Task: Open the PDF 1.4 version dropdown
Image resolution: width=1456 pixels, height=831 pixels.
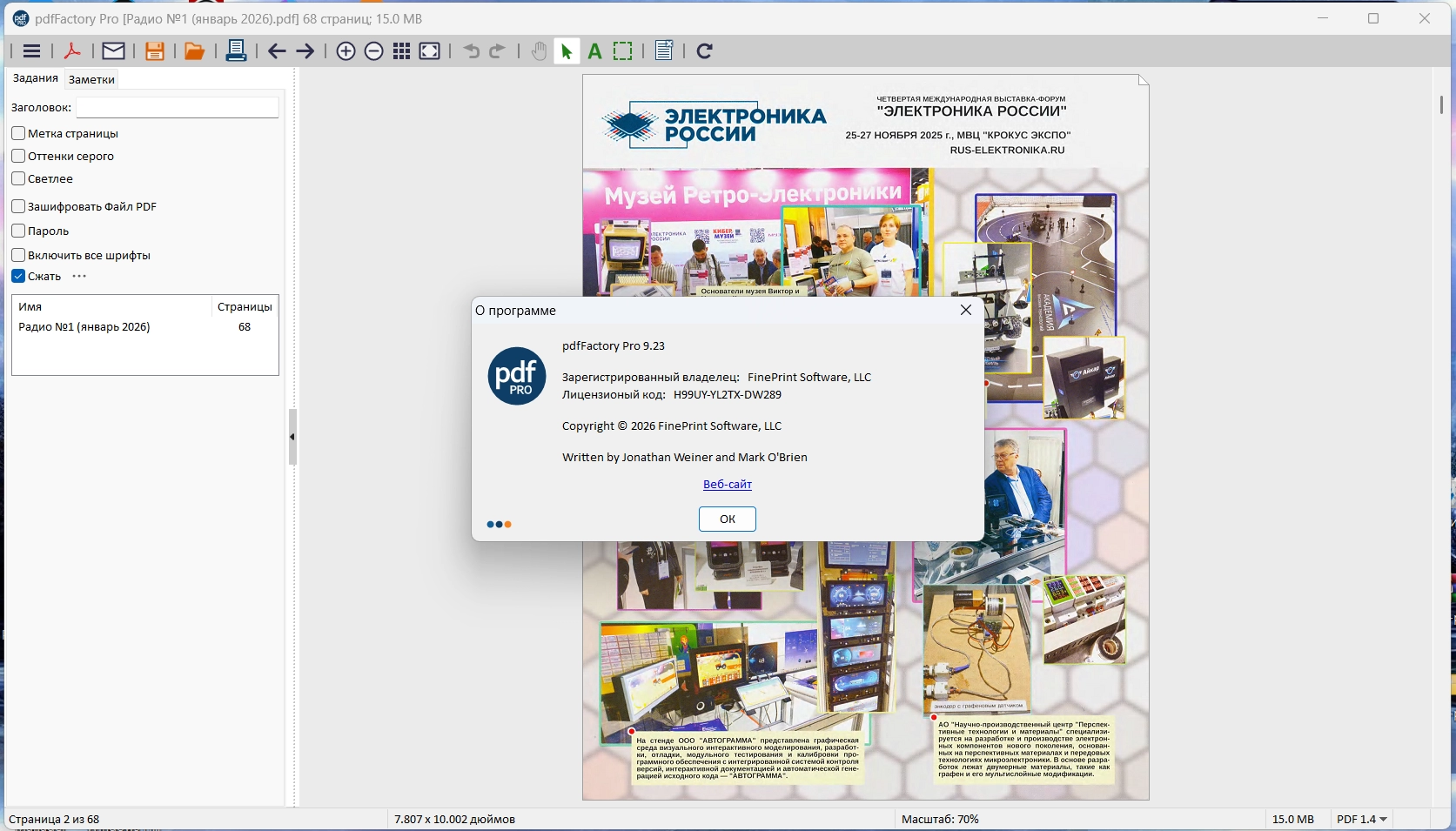Action: click(1362, 819)
